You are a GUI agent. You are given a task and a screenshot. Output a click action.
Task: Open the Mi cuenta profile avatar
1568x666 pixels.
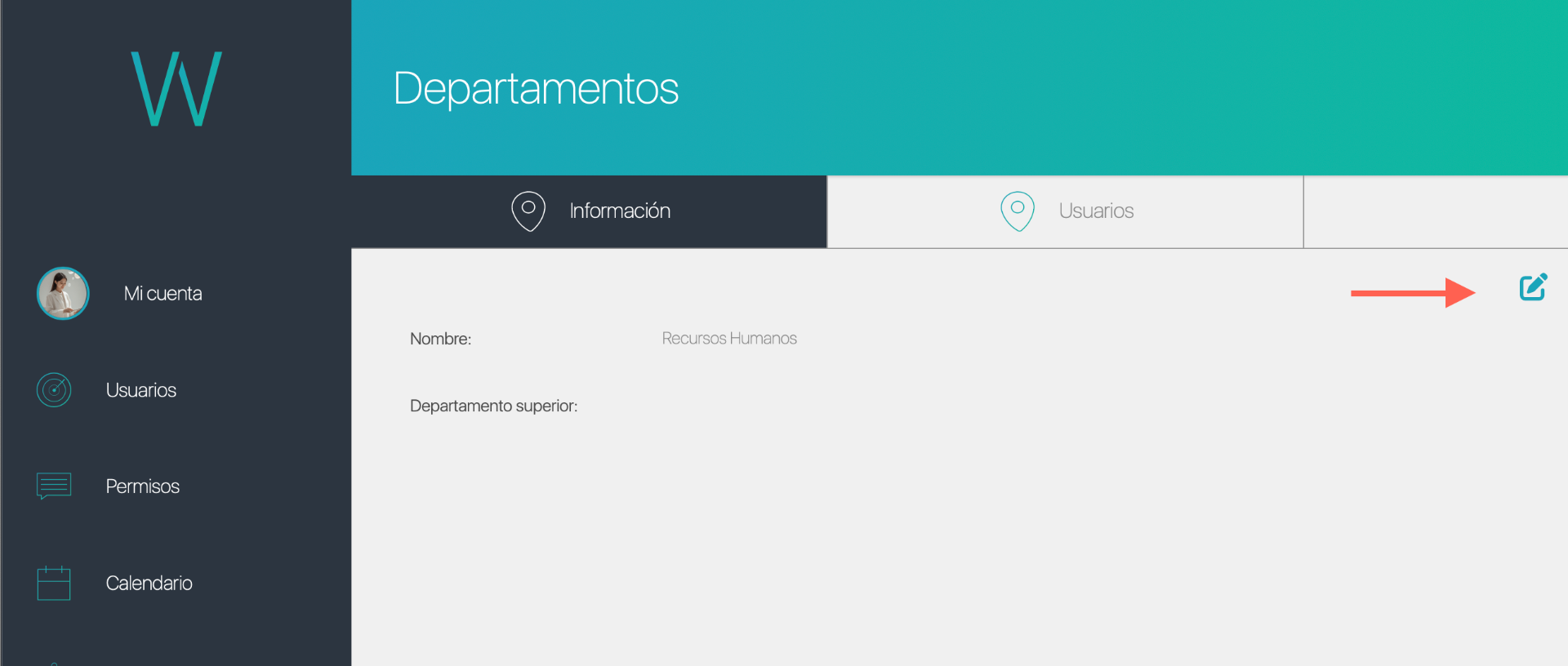pos(63,294)
